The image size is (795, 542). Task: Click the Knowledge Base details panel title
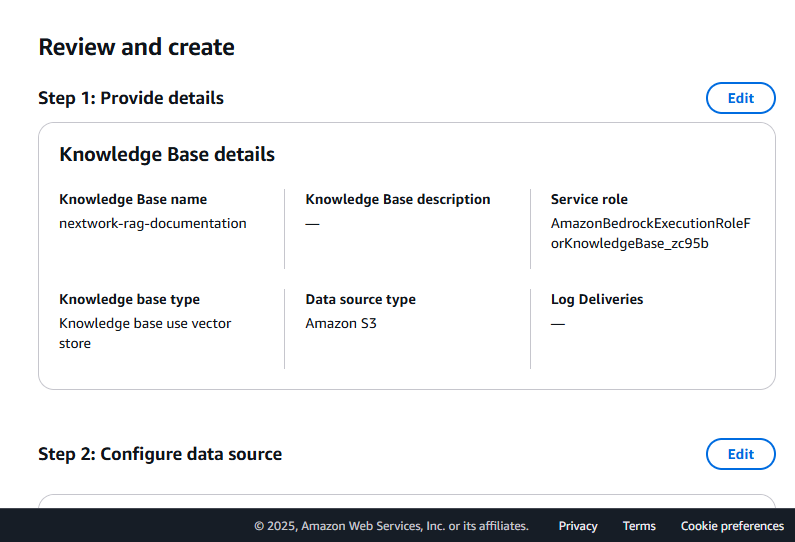(167, 154)
